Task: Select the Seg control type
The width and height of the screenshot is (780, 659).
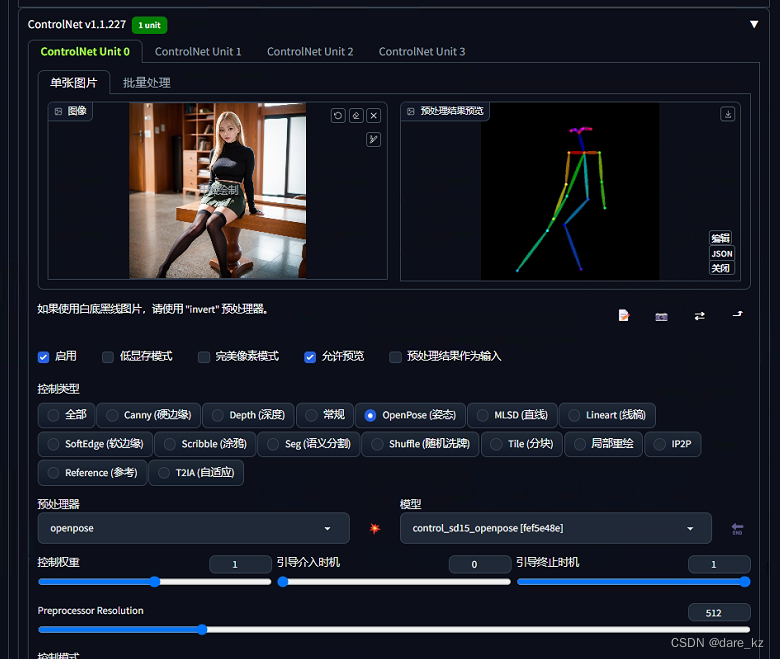Action: (309, 444)
